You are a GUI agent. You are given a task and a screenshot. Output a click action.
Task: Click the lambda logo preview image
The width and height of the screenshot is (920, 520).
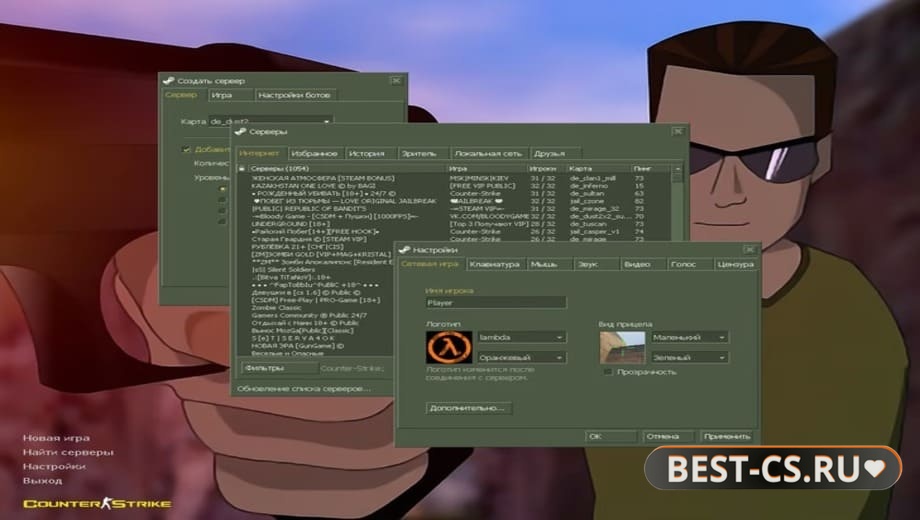click(449, 347)
